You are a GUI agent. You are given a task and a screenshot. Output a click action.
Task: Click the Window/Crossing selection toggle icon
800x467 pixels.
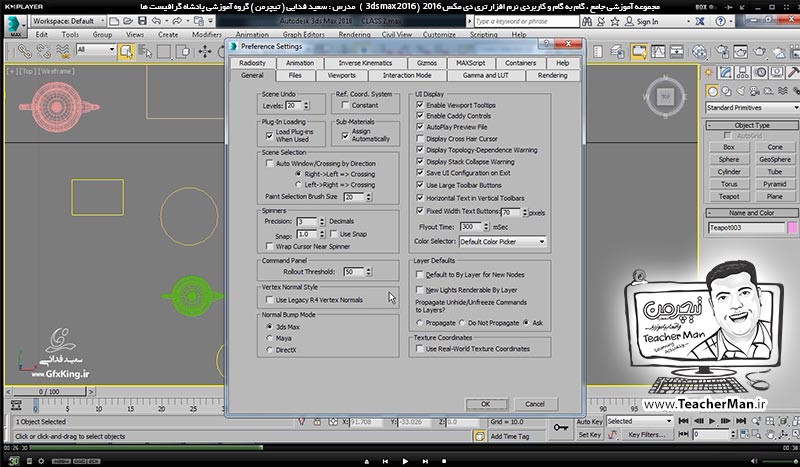pyautogui.click(x=182, y=52)
